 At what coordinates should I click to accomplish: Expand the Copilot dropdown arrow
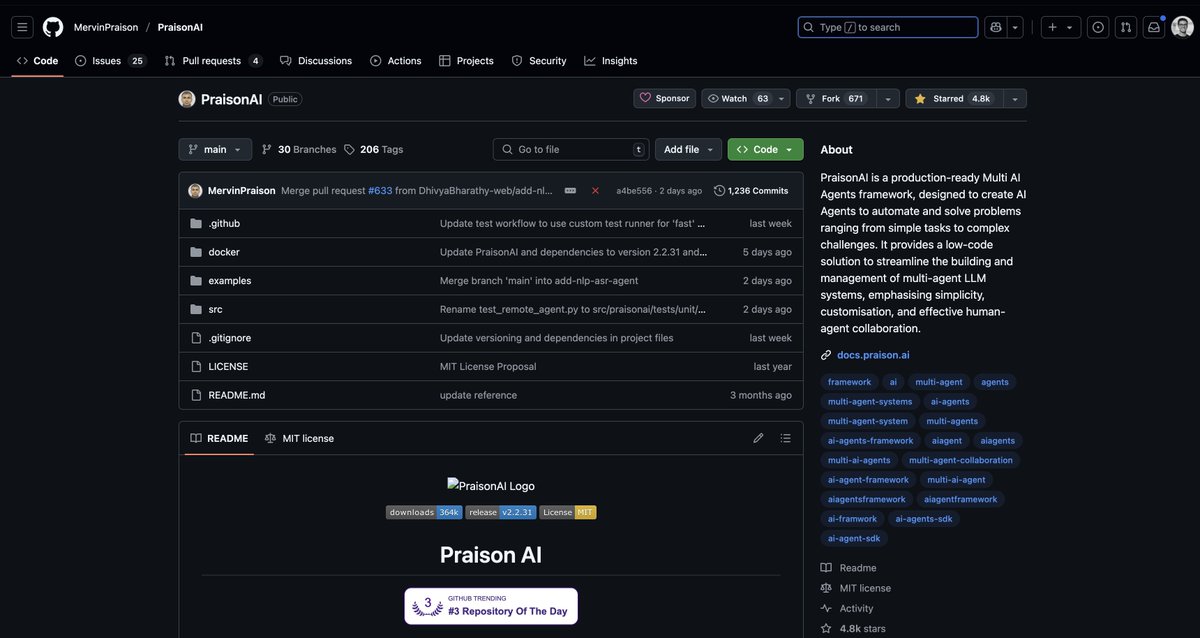1015,27
